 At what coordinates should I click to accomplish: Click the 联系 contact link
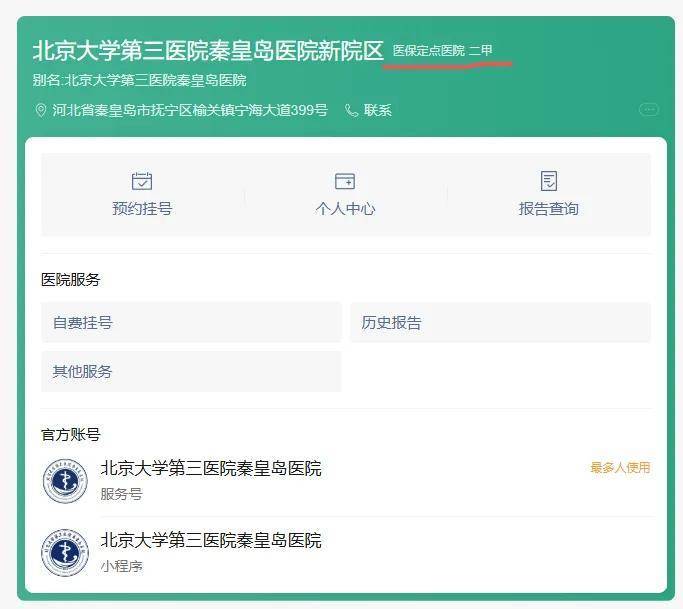[x=378, y=110]
